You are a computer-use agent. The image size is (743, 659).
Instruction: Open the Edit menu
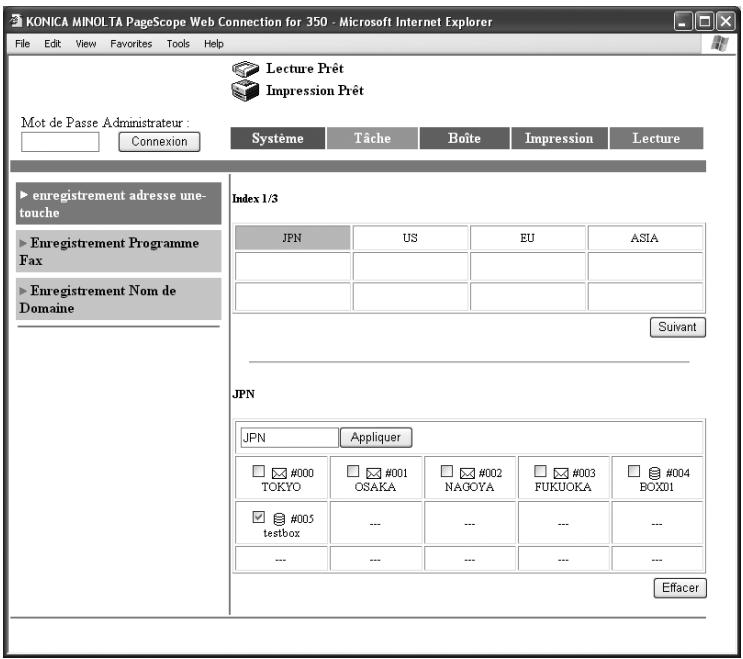(53, 44)
